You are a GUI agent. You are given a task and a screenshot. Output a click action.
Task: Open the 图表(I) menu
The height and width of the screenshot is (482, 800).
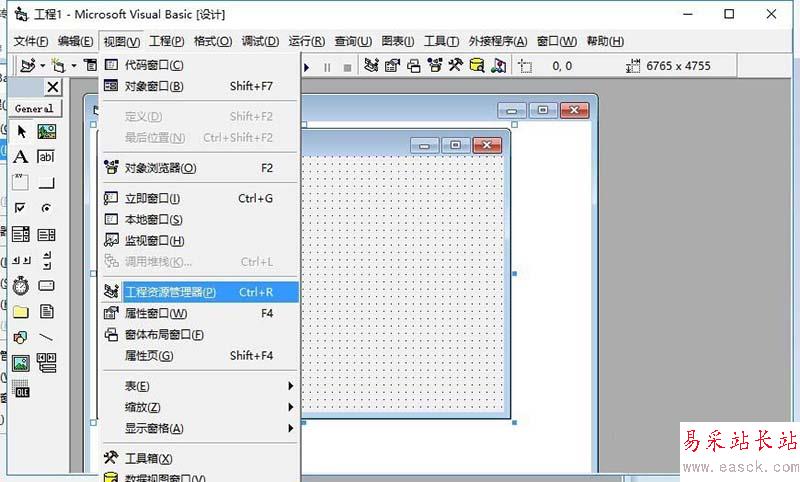click(398, 41)
